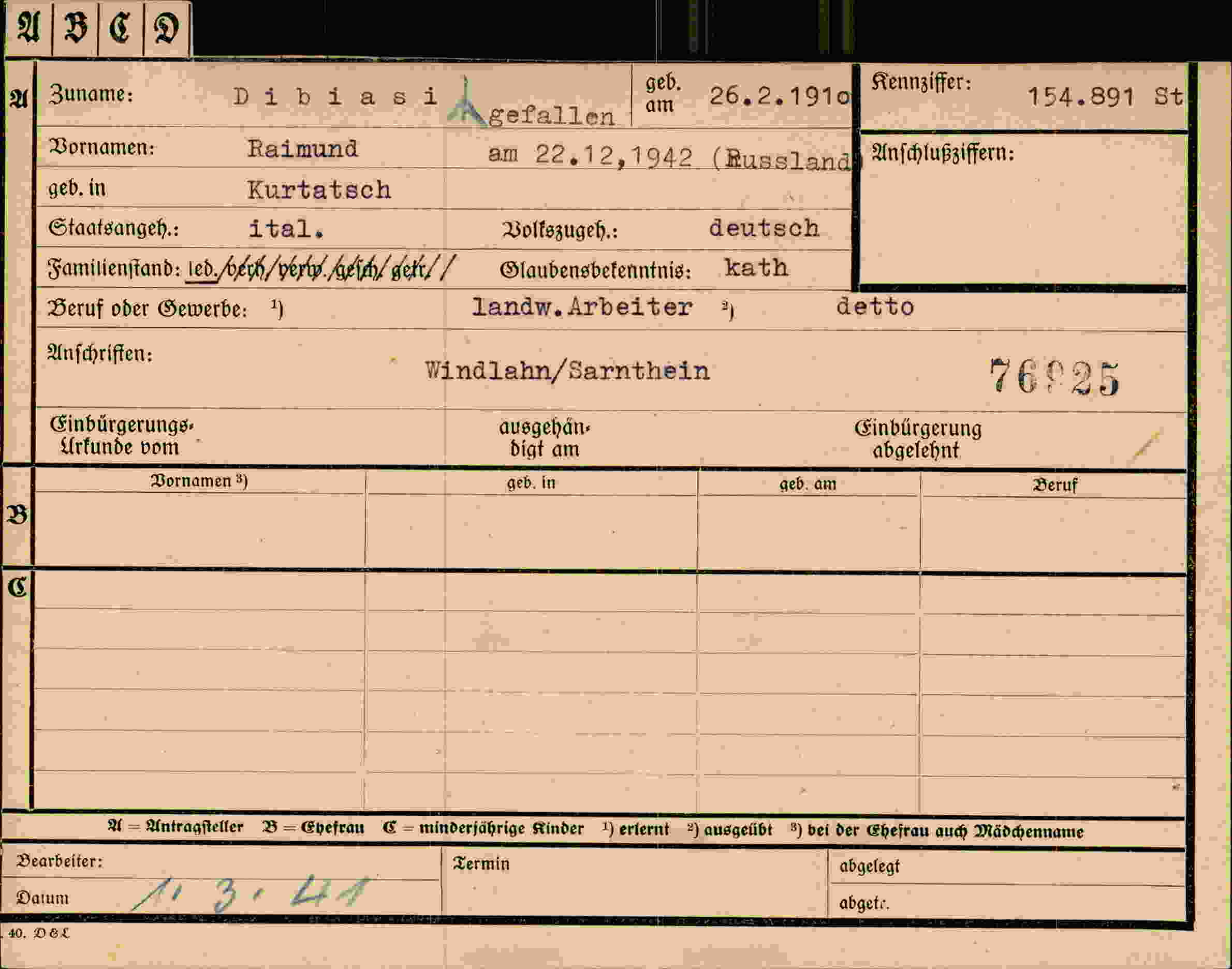Click the section letter A on left margin
Screen dimensions: 1232x969
point(18,99)
